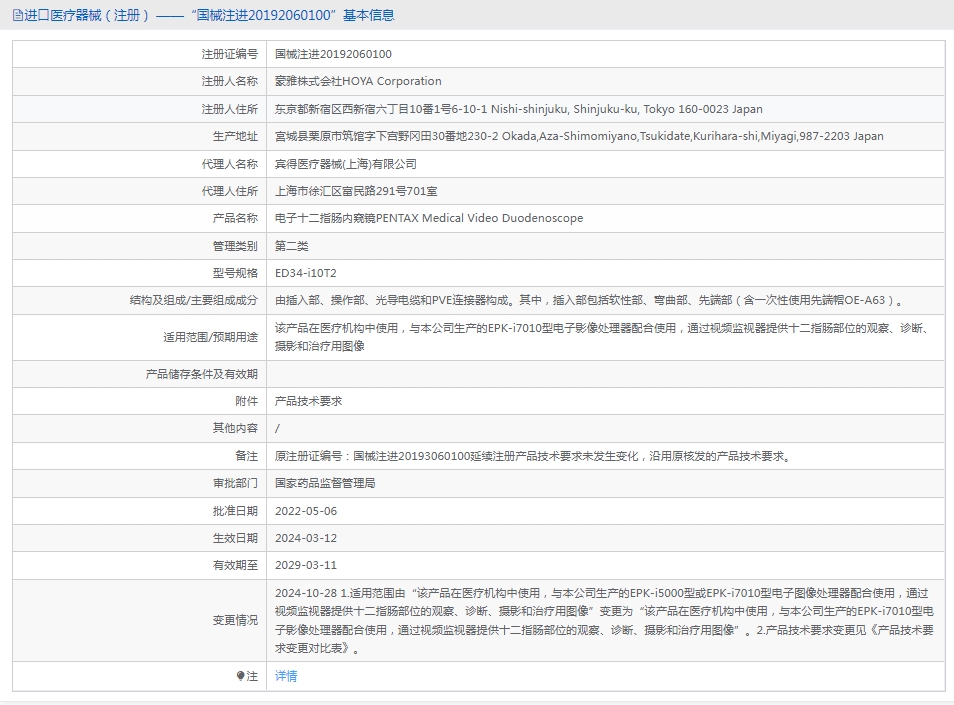
Task: Click the slash value beside 其他内容
Action: pyautogui.click(x=277, y=428)
